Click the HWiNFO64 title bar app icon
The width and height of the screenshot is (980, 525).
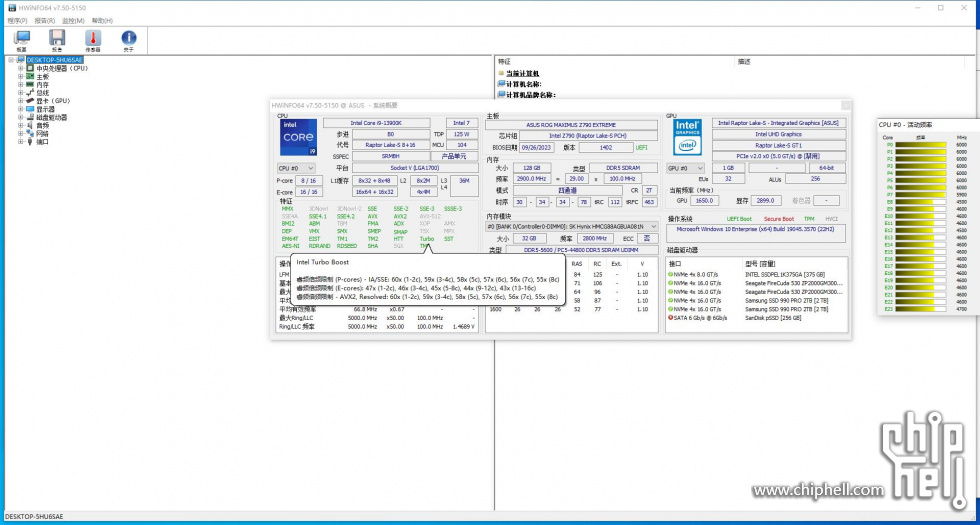[12, 8]
